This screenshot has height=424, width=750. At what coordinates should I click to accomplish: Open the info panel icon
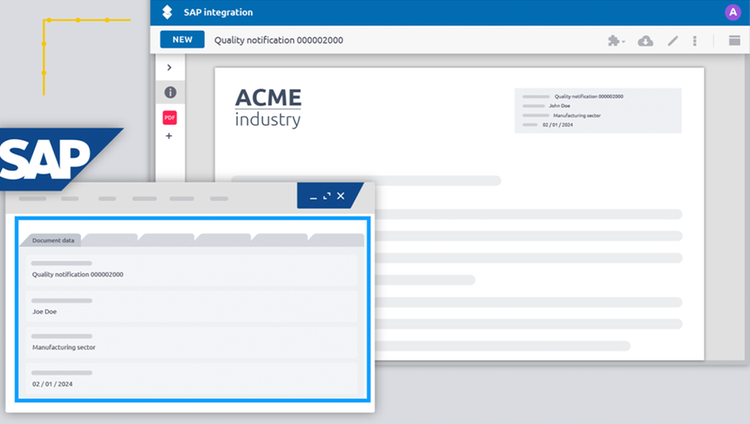(170, 92)
